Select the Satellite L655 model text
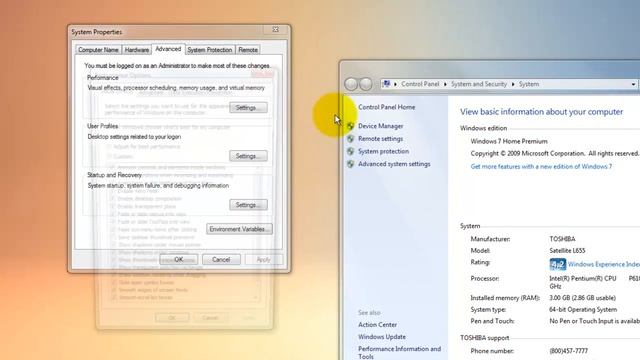This screenshot has height=360, width=640. [x=567, y=251]
